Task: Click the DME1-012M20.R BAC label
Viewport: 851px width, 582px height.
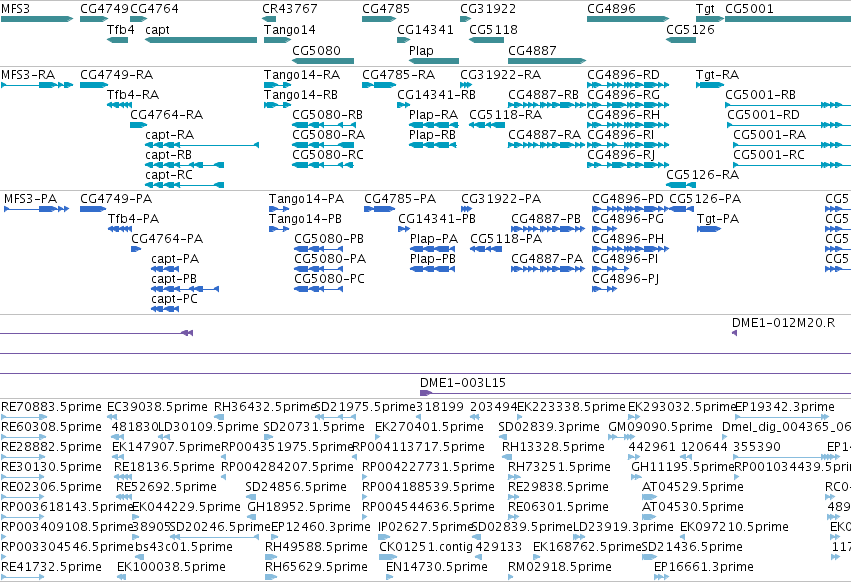Action: [x=783, y=322]
